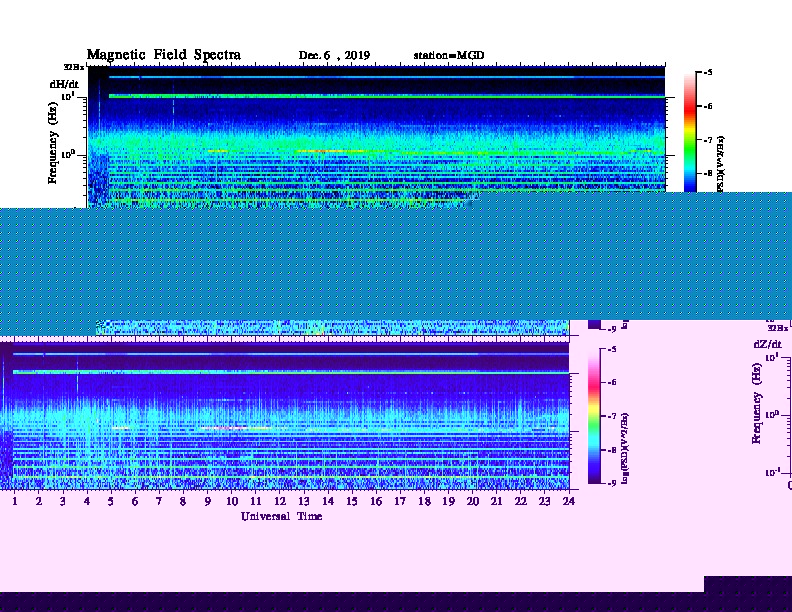The height and width of the screenshot is (612, 792).
Task: Click the "Universal Time" axis title
Action: click(281, 516)
